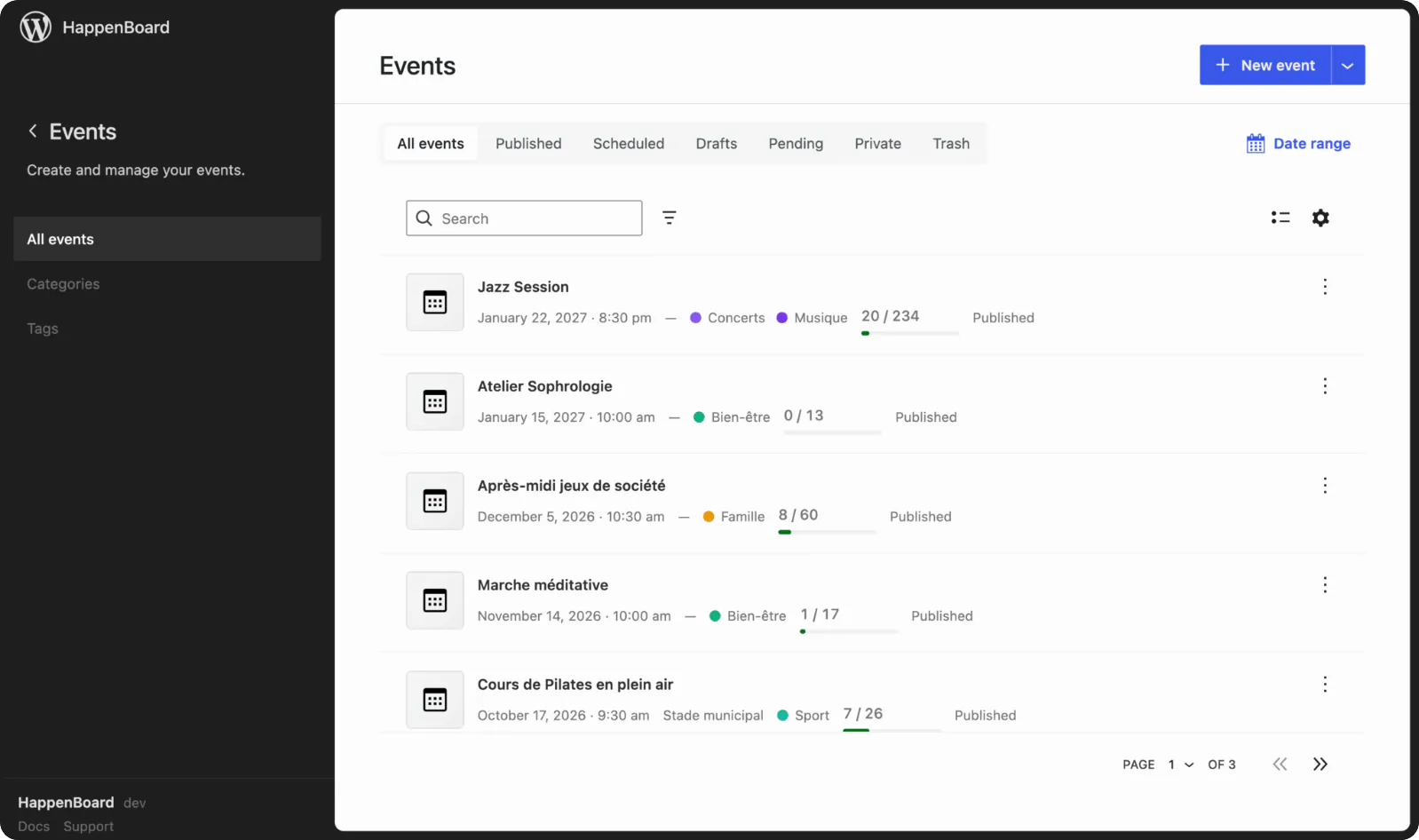The height and width of the screenshot is (840, 1419).
Task: Click the Atelier Sophrologie calendar thumbnail
Action: (435, 401)
